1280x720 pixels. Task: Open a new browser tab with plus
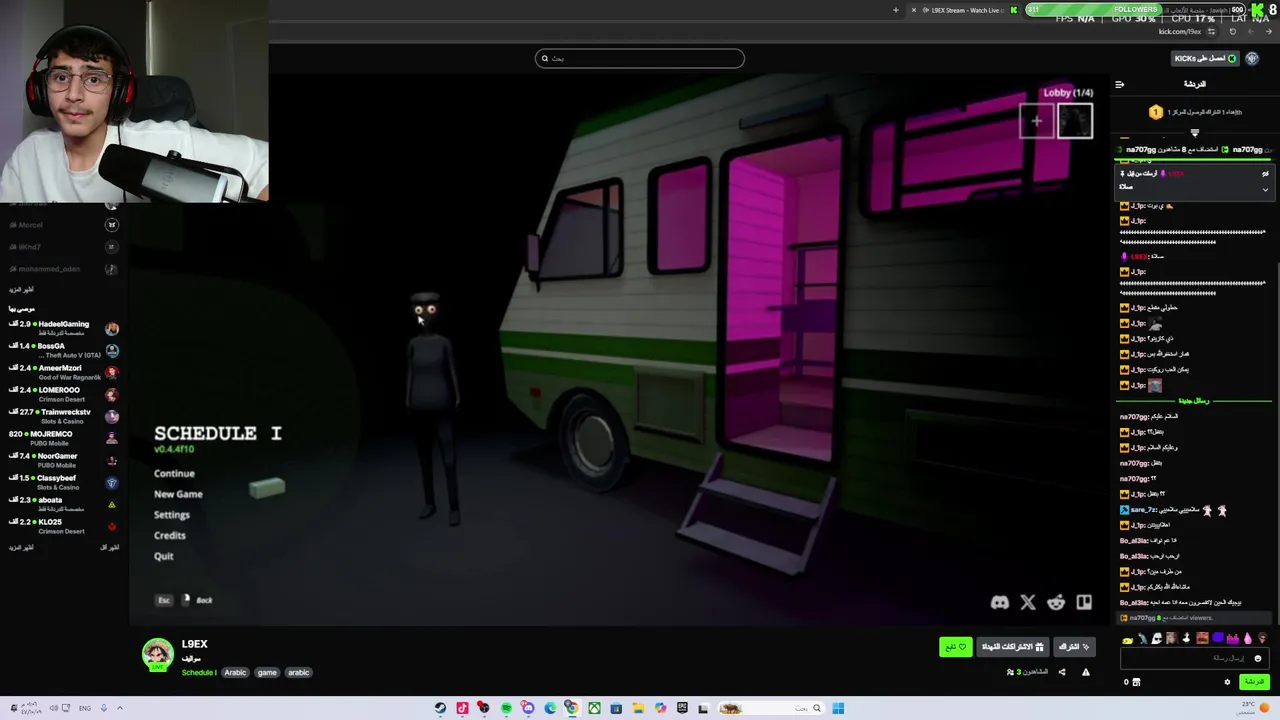tap(896, 10)
